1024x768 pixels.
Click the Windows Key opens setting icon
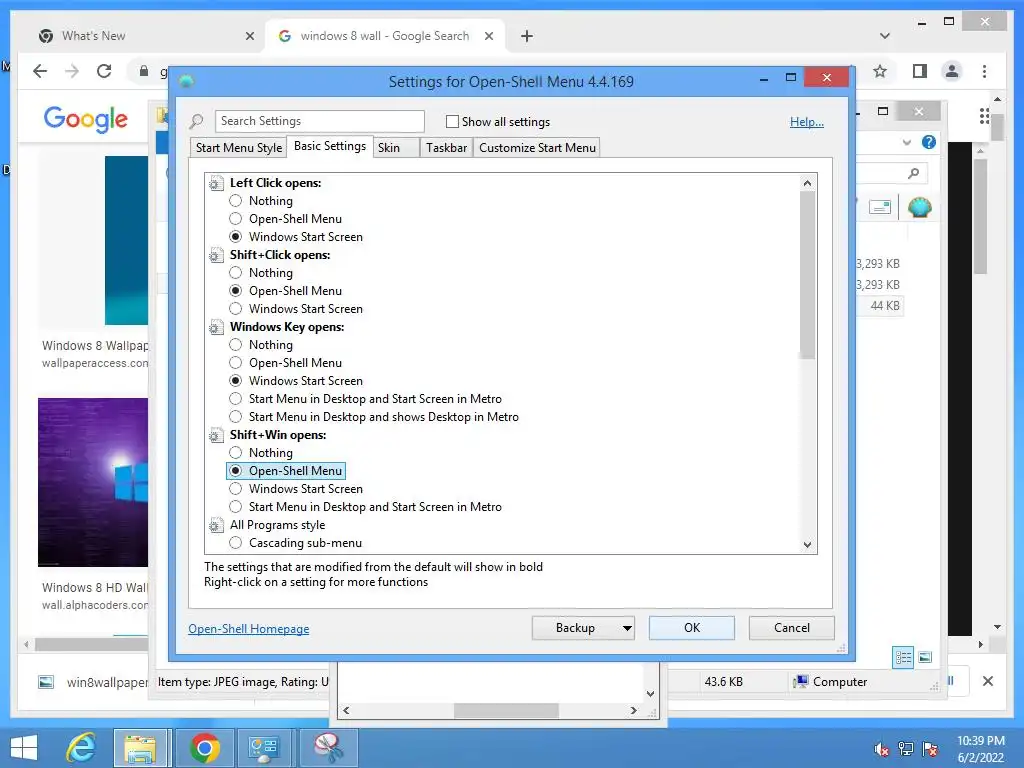click(216, 327)
